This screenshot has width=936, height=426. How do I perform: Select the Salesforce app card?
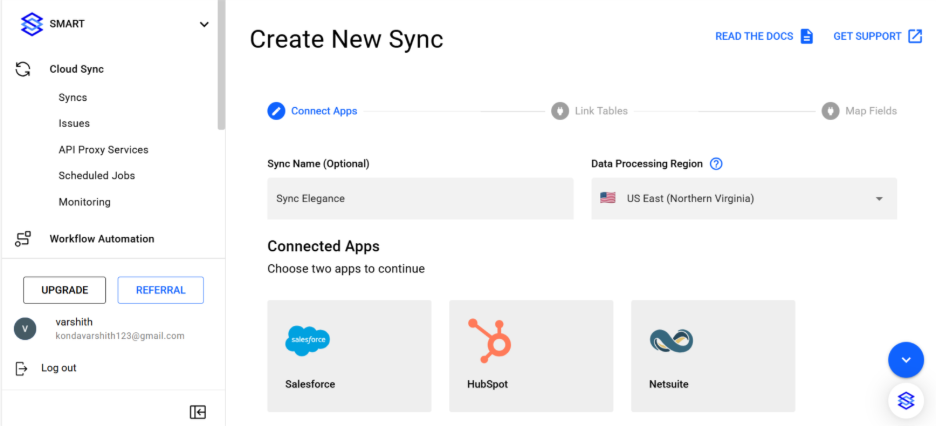click(x=349, y=356)
